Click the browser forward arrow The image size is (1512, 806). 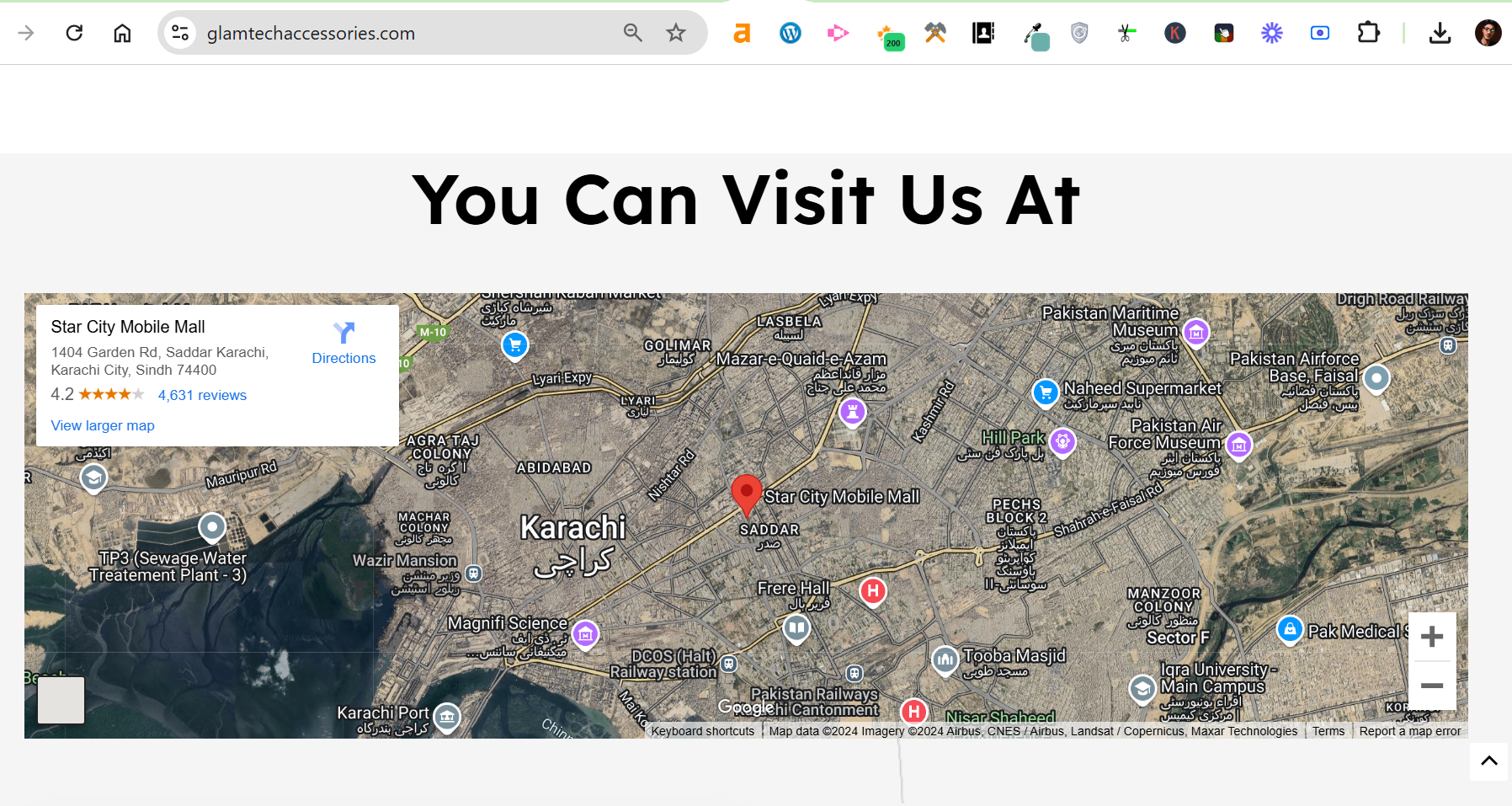[26, 33]
